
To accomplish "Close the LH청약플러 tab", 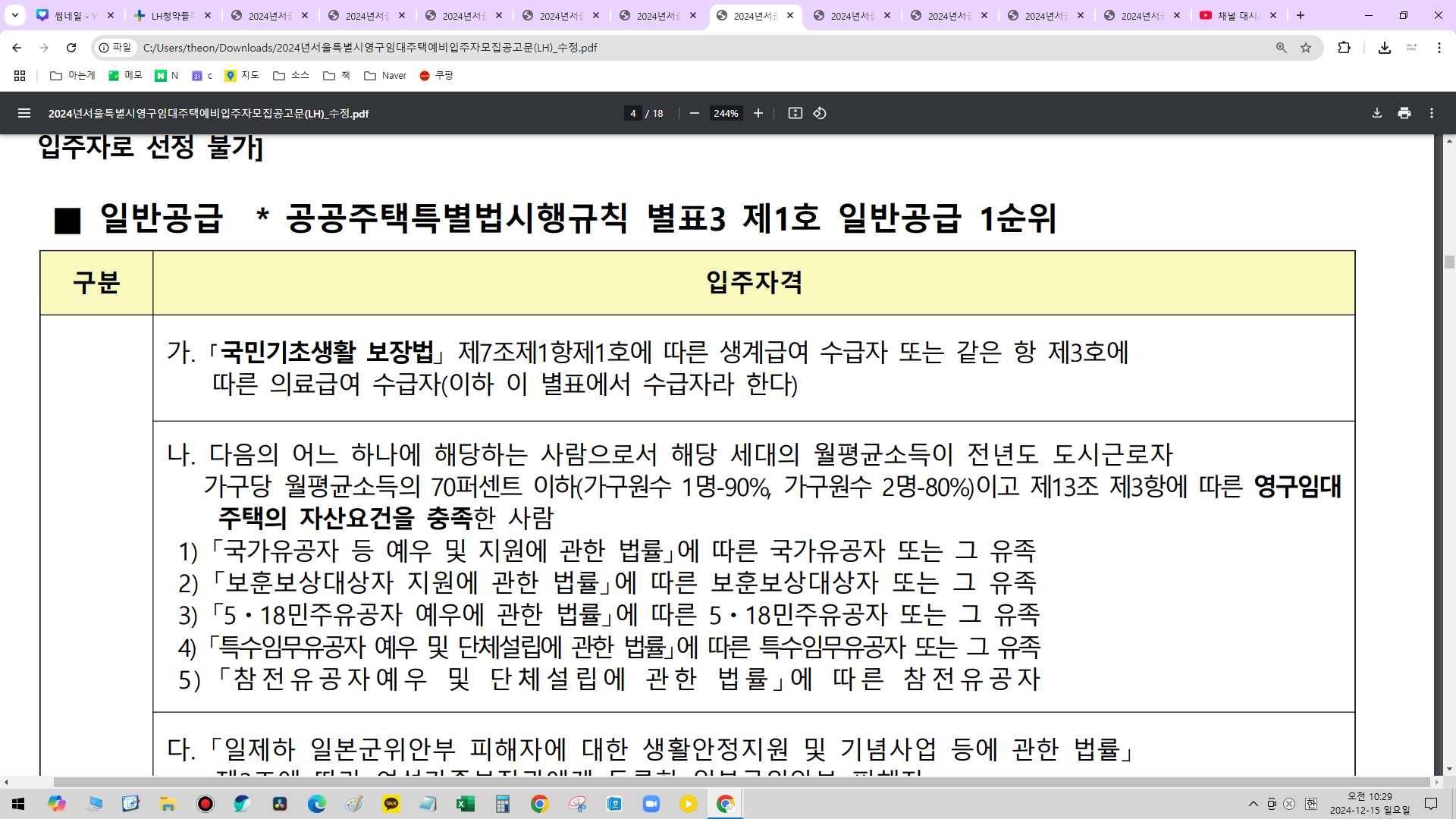I will 207,15.
